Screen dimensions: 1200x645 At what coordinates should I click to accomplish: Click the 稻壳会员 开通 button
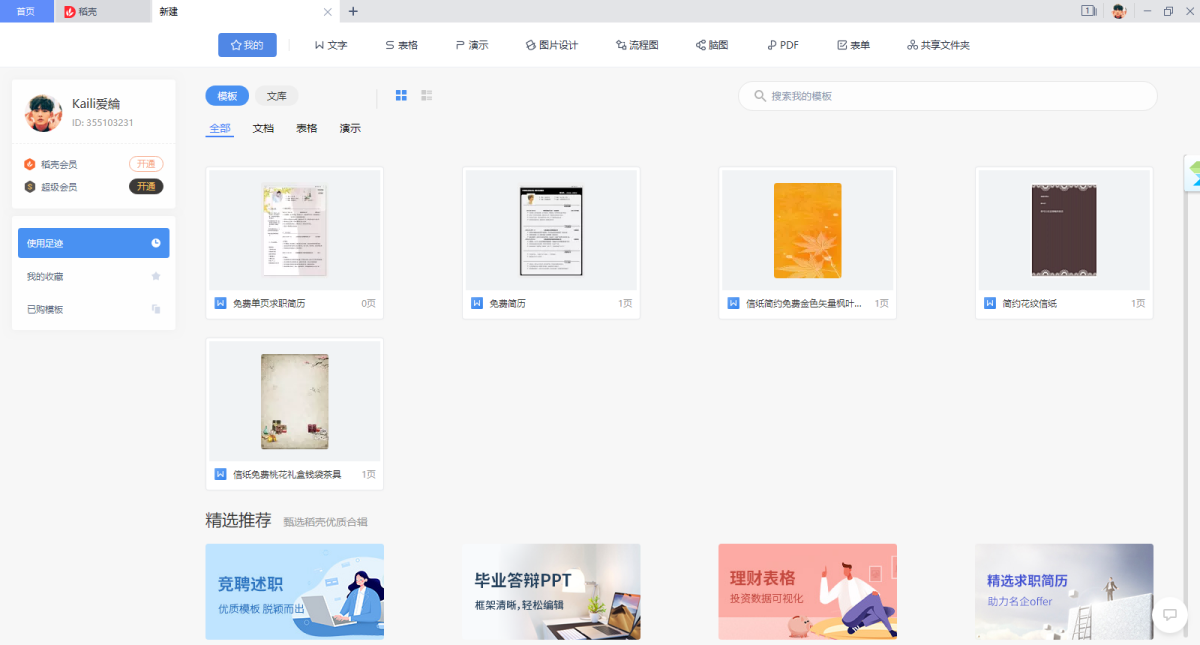tap(146, 164)
